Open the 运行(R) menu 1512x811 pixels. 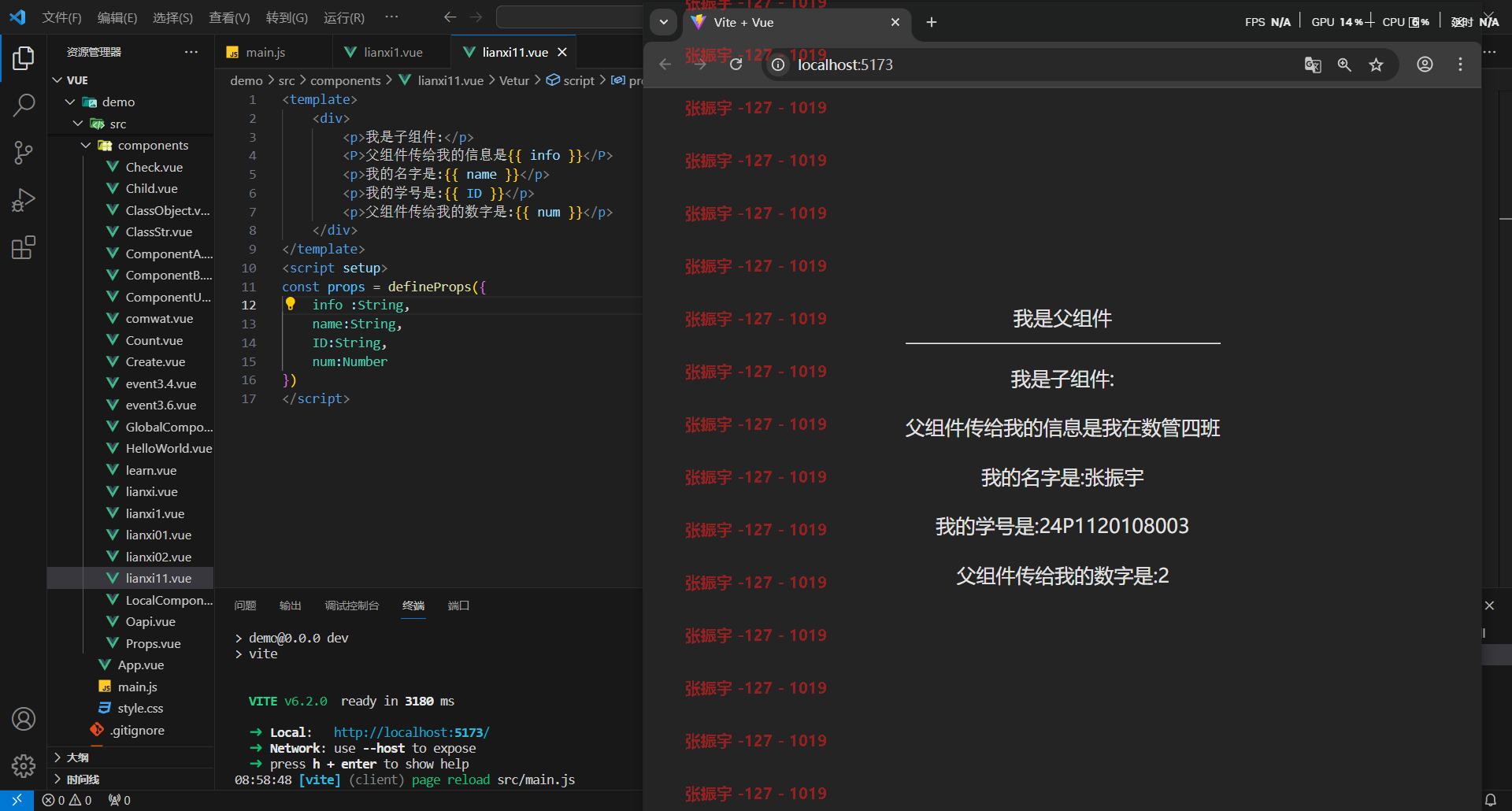click(x=344, y=17)
